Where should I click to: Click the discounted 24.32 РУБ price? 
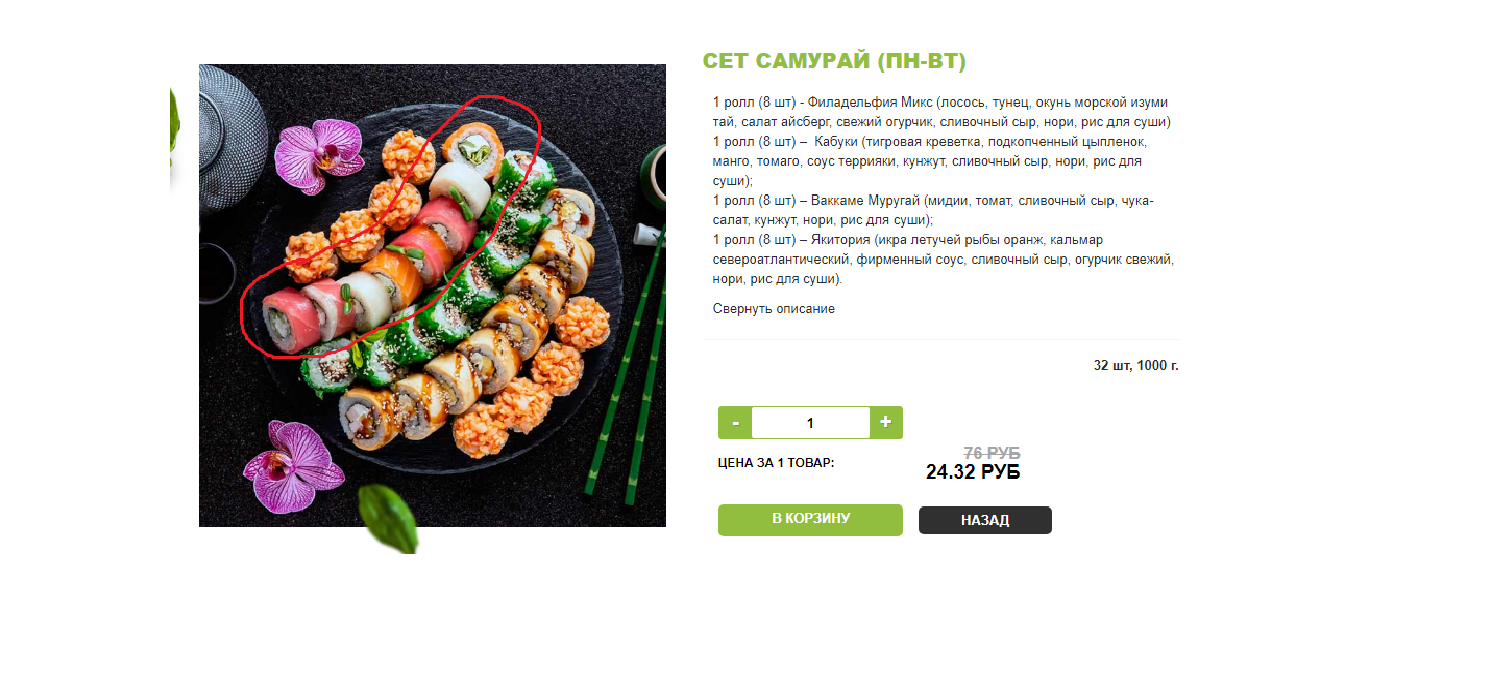pos(973,472)
